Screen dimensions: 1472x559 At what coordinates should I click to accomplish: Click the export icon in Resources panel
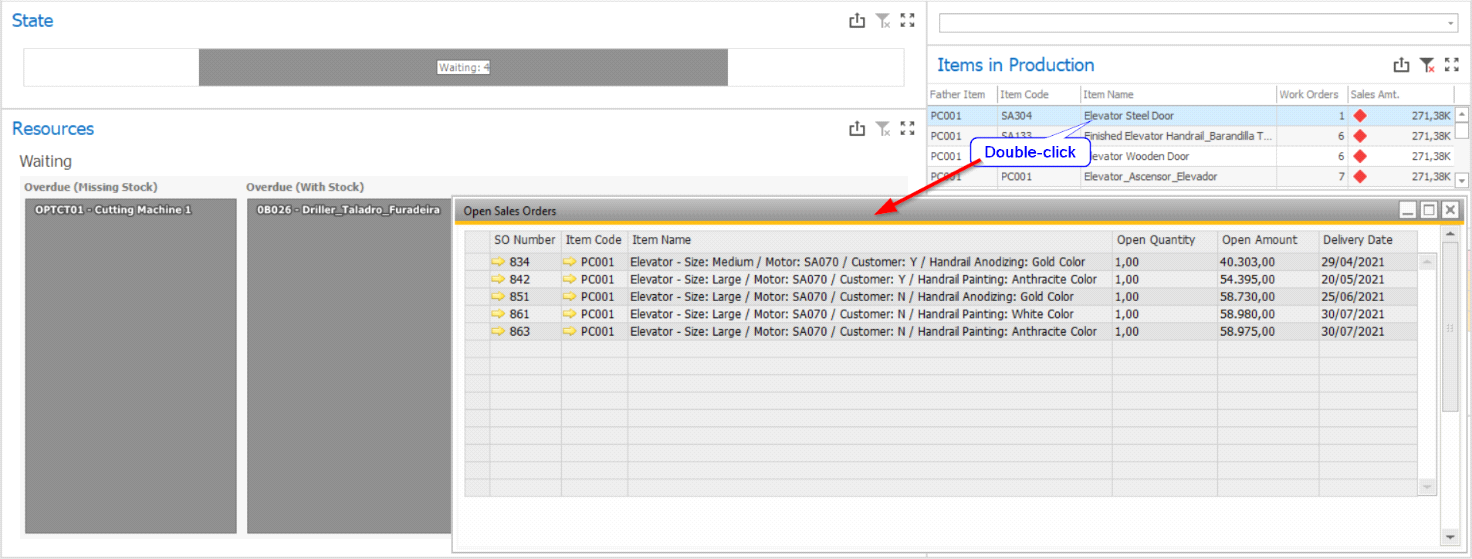(857, 128)
